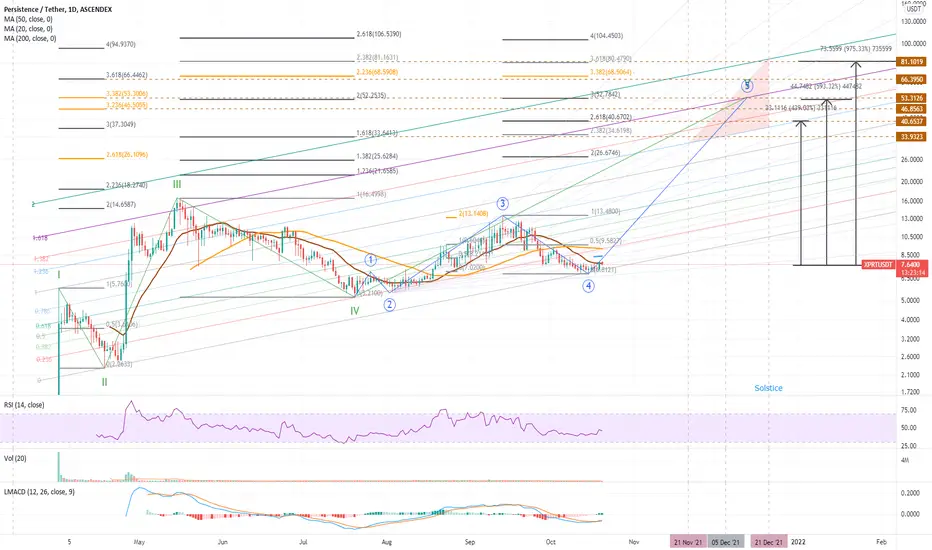This screenshot has width=932, height=550.
Task: Click the 2(14.6587) fib level label
Action: [121, 205]
